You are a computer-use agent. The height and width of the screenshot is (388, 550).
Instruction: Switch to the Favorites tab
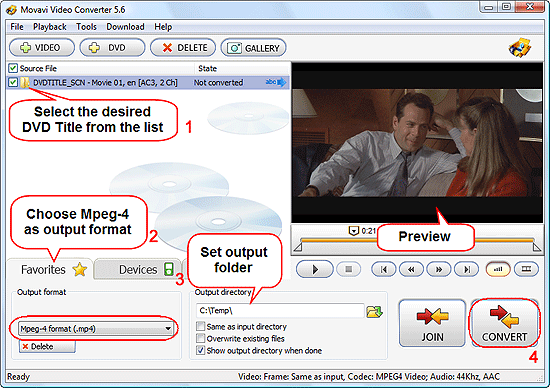click(50, 269)
